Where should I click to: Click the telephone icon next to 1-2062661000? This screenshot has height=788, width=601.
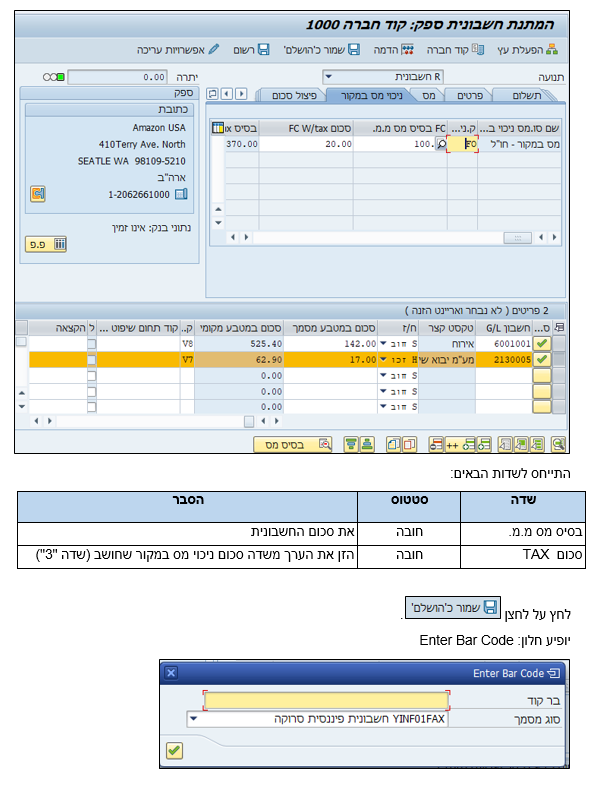pos(181,194)
